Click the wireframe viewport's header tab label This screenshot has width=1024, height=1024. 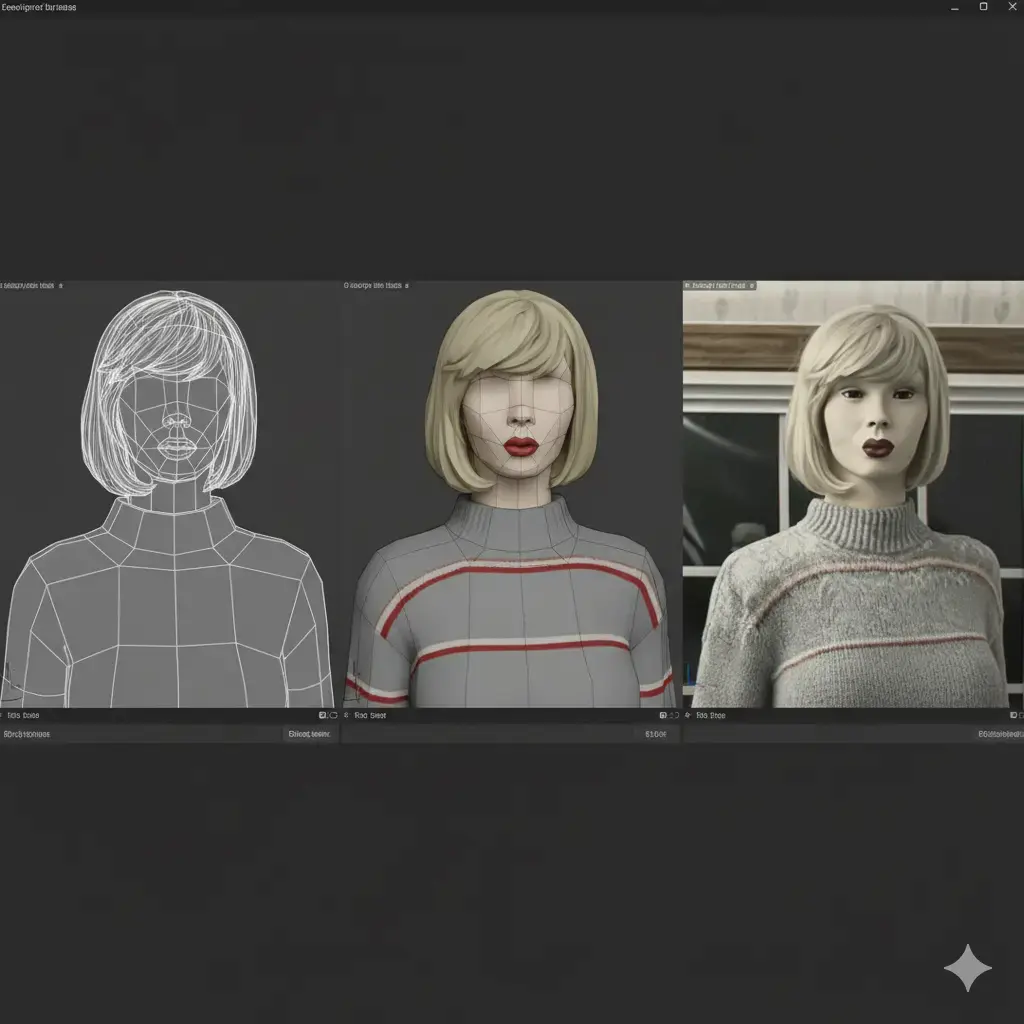(26, 285)
